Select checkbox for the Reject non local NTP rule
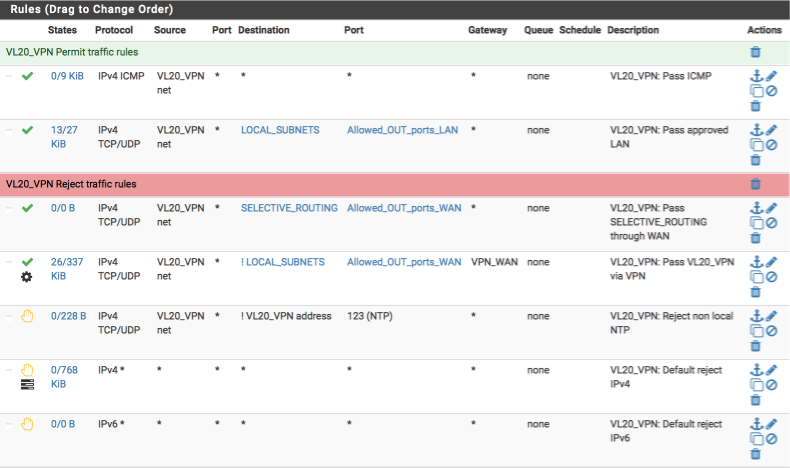Screen dimensions: 790x468 point(9,316)
